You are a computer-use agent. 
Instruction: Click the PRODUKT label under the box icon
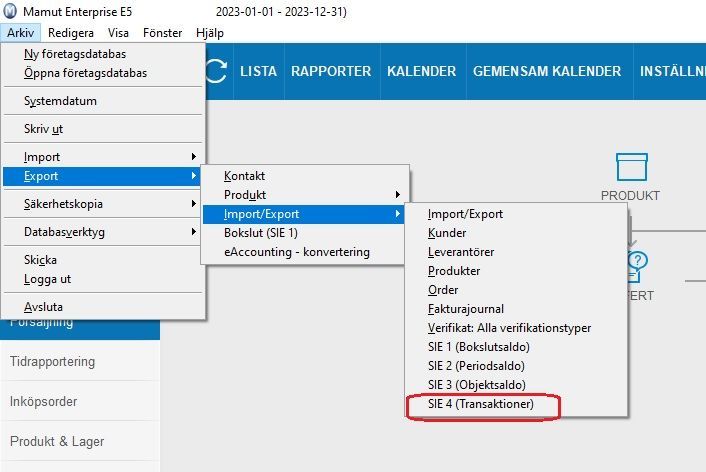point(630,195)
